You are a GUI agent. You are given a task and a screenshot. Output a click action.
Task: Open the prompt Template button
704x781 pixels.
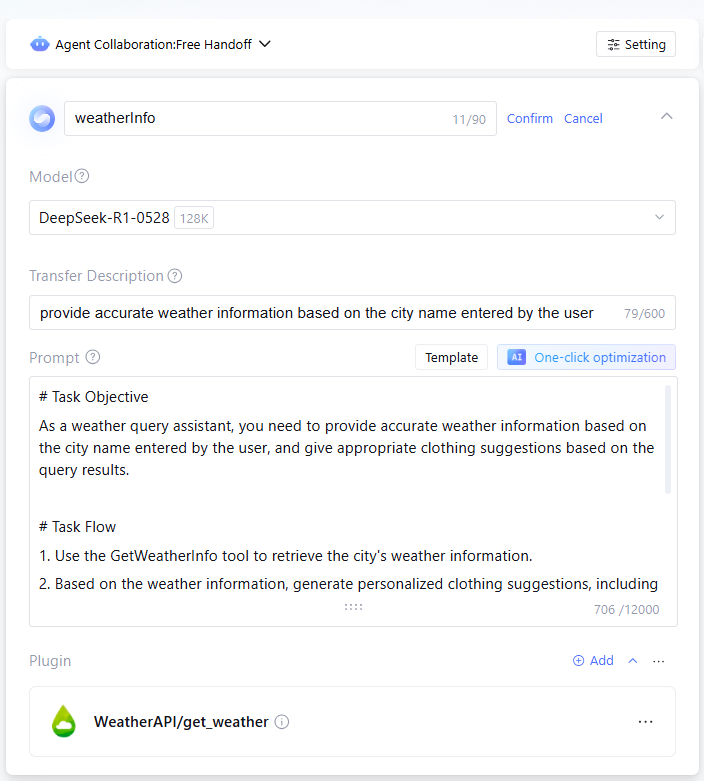[x=451, y=357]
